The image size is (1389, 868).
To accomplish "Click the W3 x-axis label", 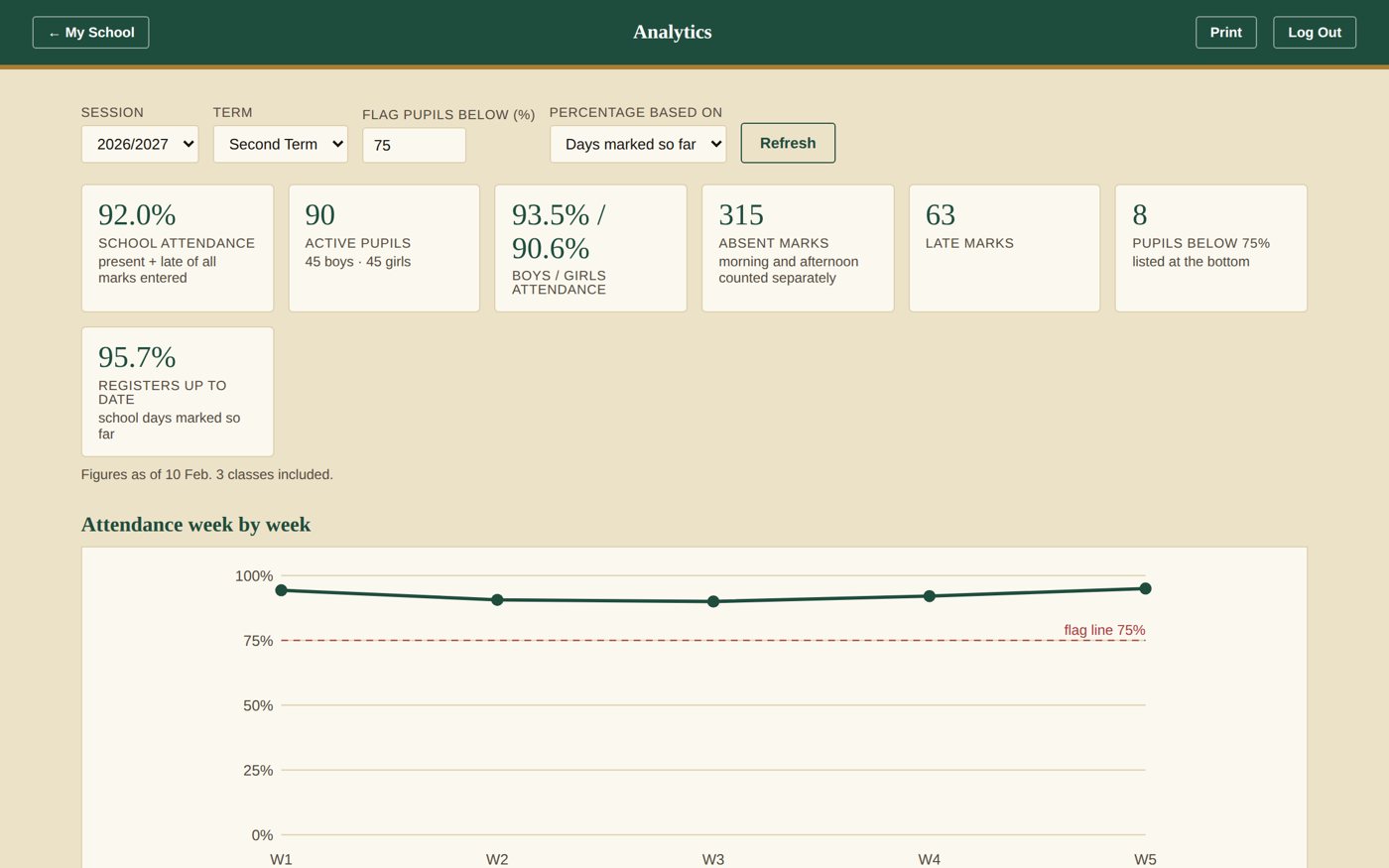I will tap(713, 859).
